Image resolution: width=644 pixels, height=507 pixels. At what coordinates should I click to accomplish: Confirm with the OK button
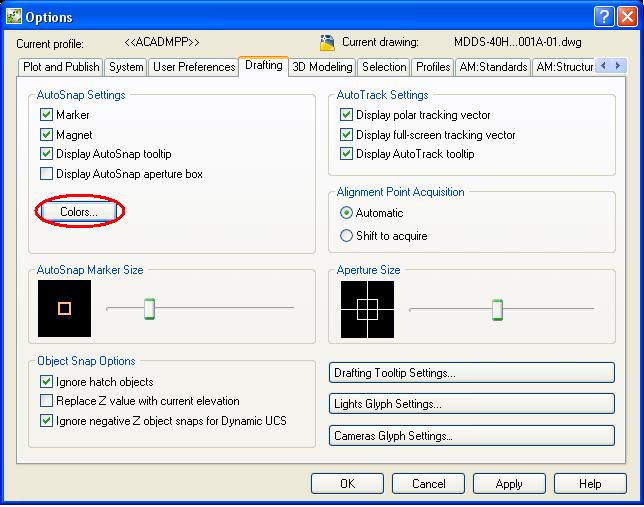pyautogui.click(x=347, y=484)
